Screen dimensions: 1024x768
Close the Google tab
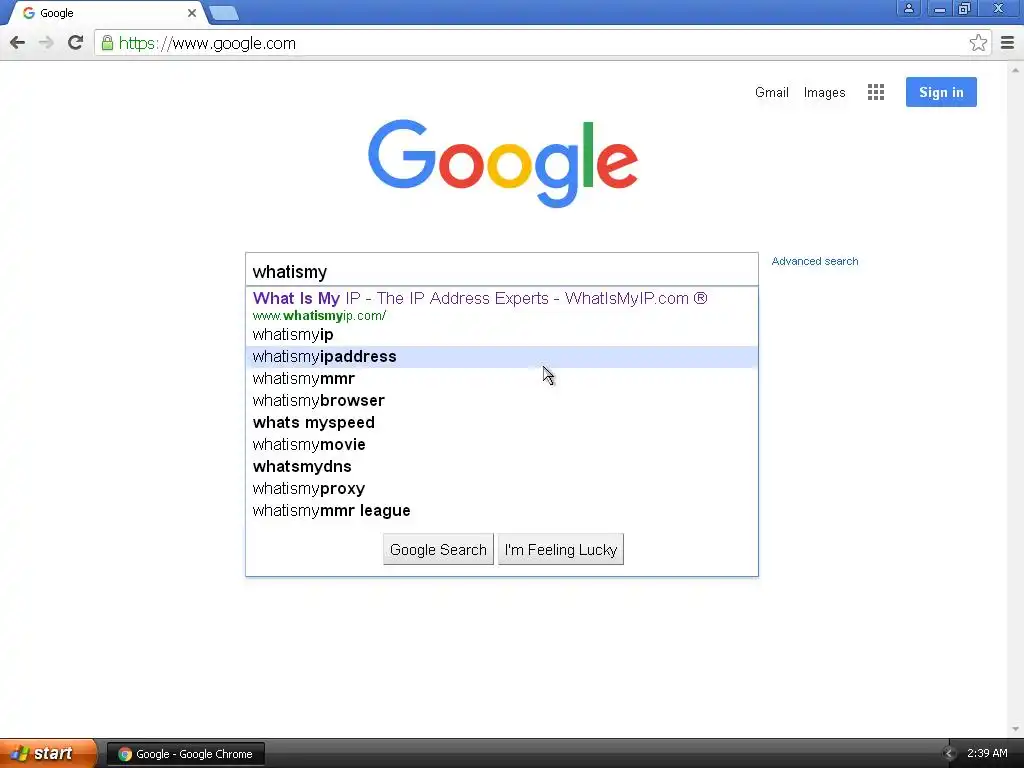click(192, 13)
